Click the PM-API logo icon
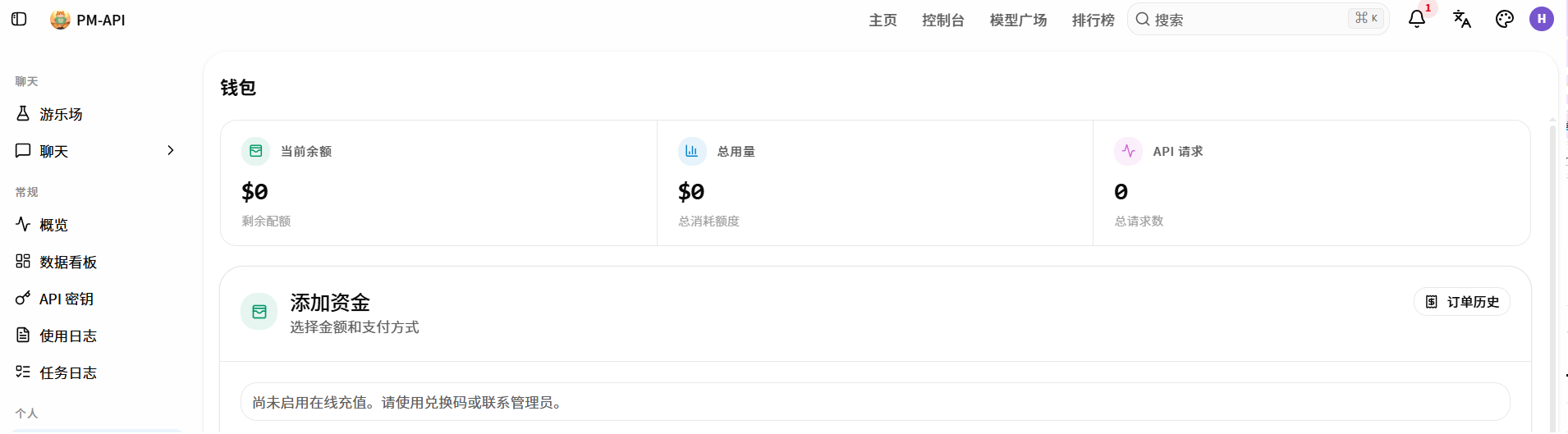The height and width of the screenshot is (434, 1568). pyautogui.click(x=60, y=20)
